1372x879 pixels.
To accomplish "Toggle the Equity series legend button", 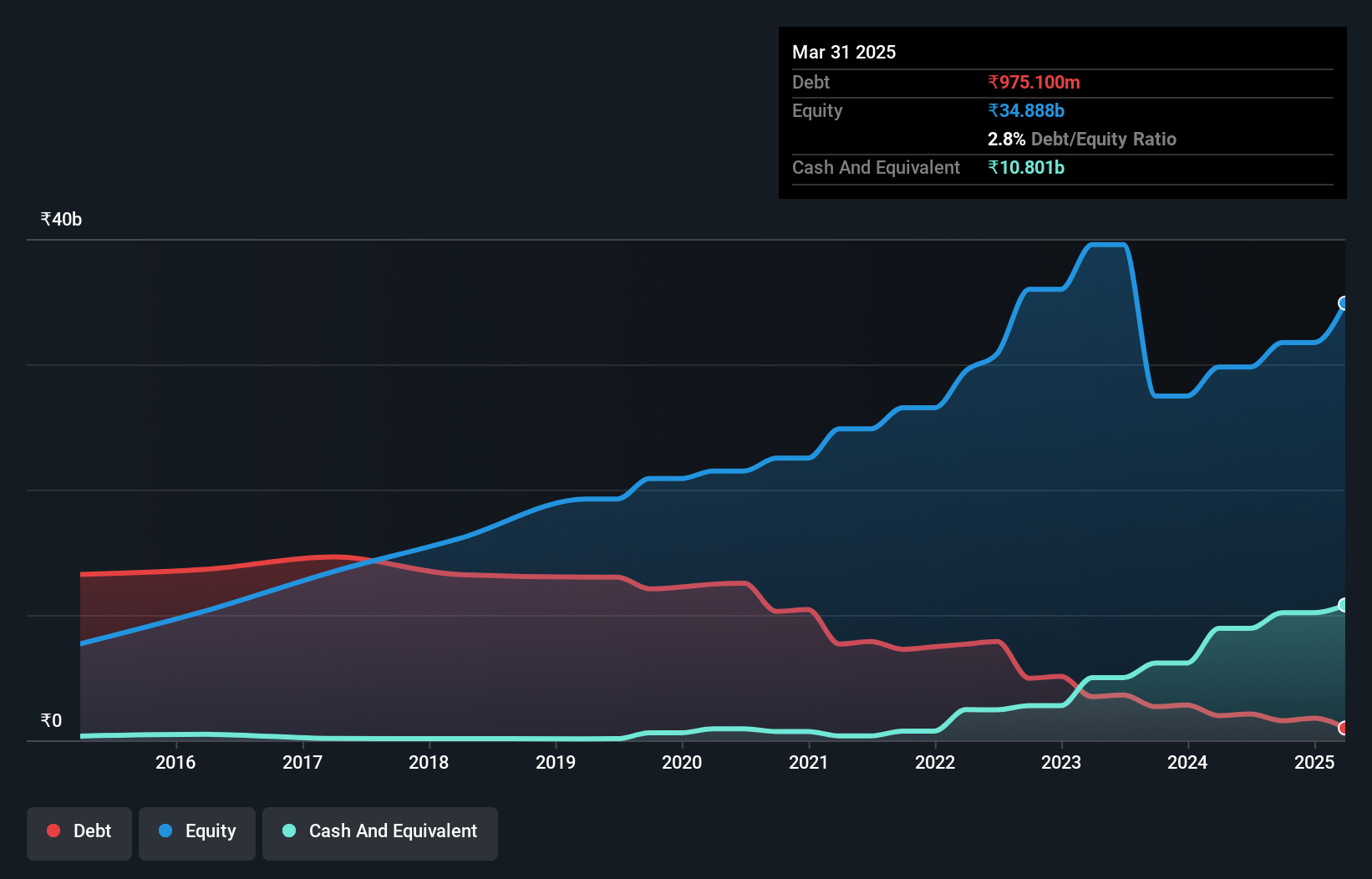I will [x=197, y=833].
